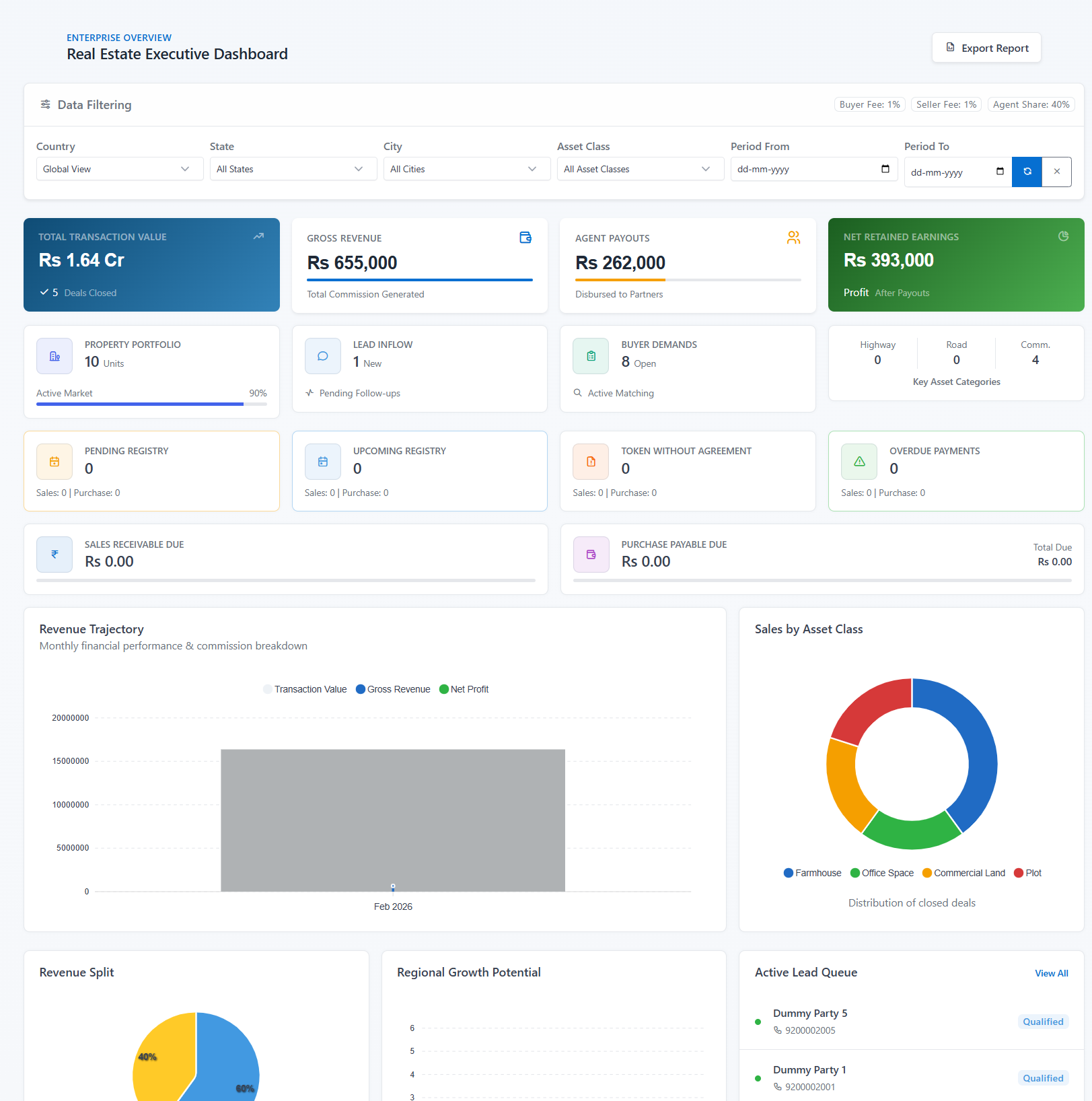
Task: Click the calendar icon in Upcoming Registry
Action: pos(323,462)
